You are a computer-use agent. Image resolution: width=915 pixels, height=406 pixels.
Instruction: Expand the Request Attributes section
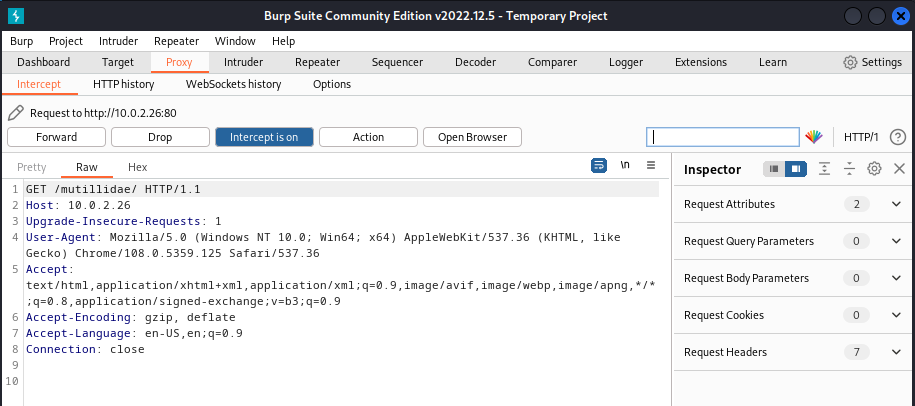pos(896,204)
